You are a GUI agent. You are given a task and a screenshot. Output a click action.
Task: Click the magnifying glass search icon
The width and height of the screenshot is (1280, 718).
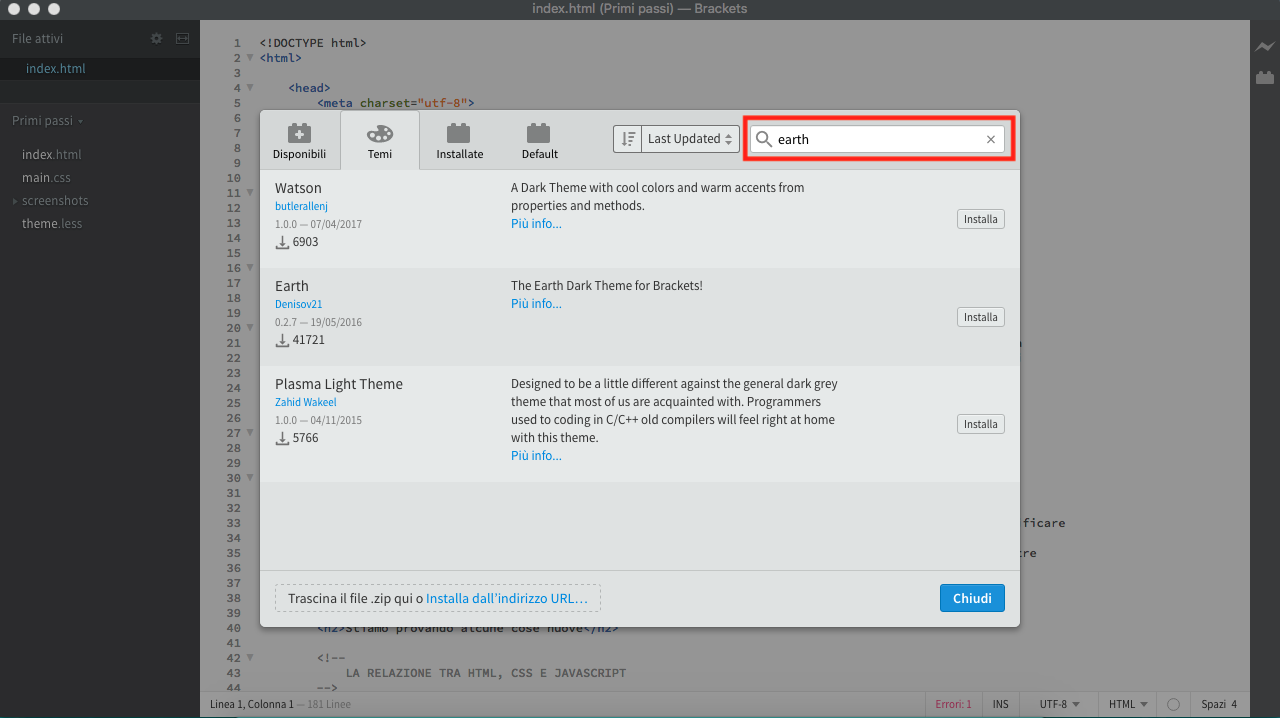tap(764, 140)
